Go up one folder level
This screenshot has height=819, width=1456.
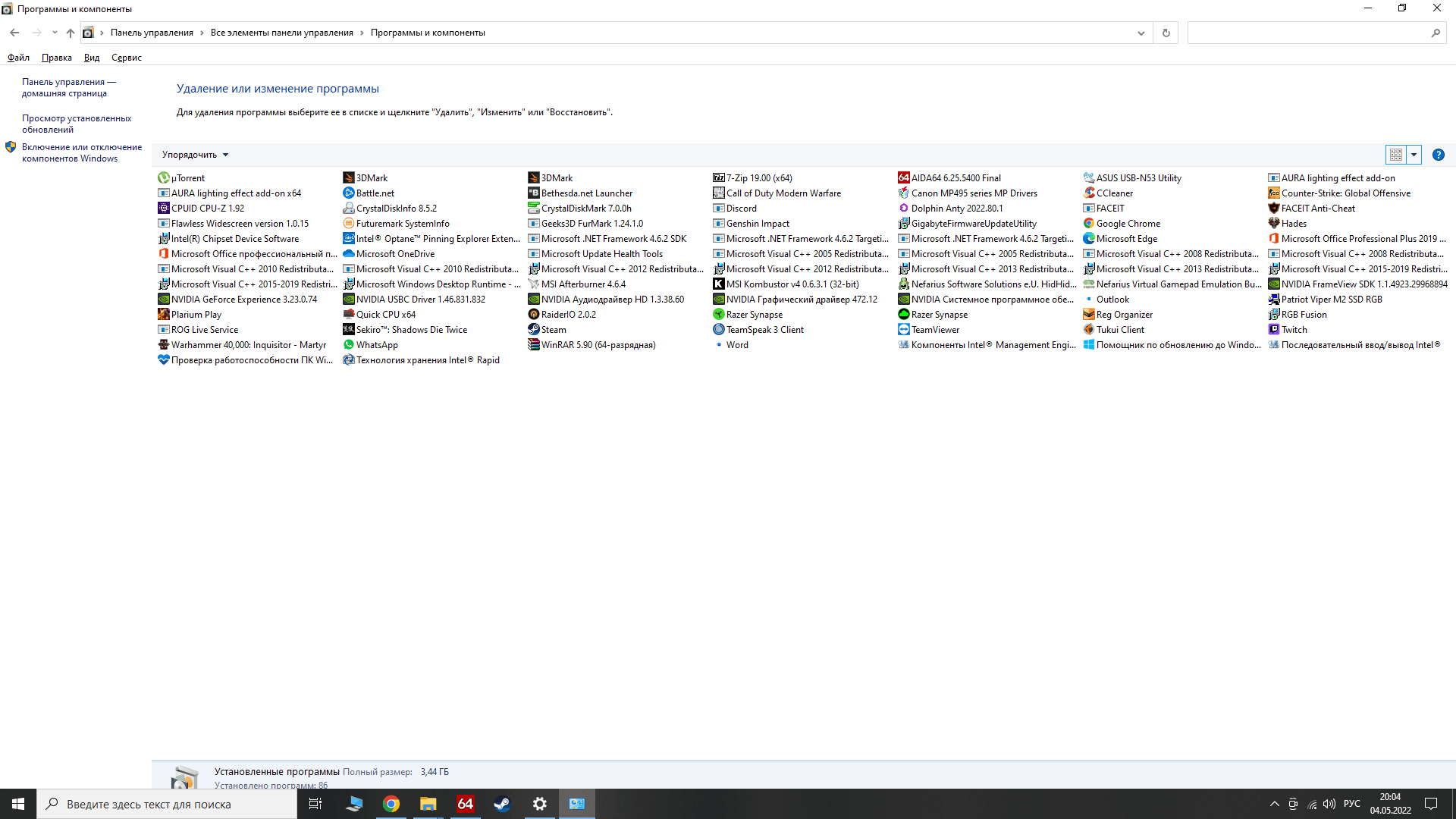(70, 33)
